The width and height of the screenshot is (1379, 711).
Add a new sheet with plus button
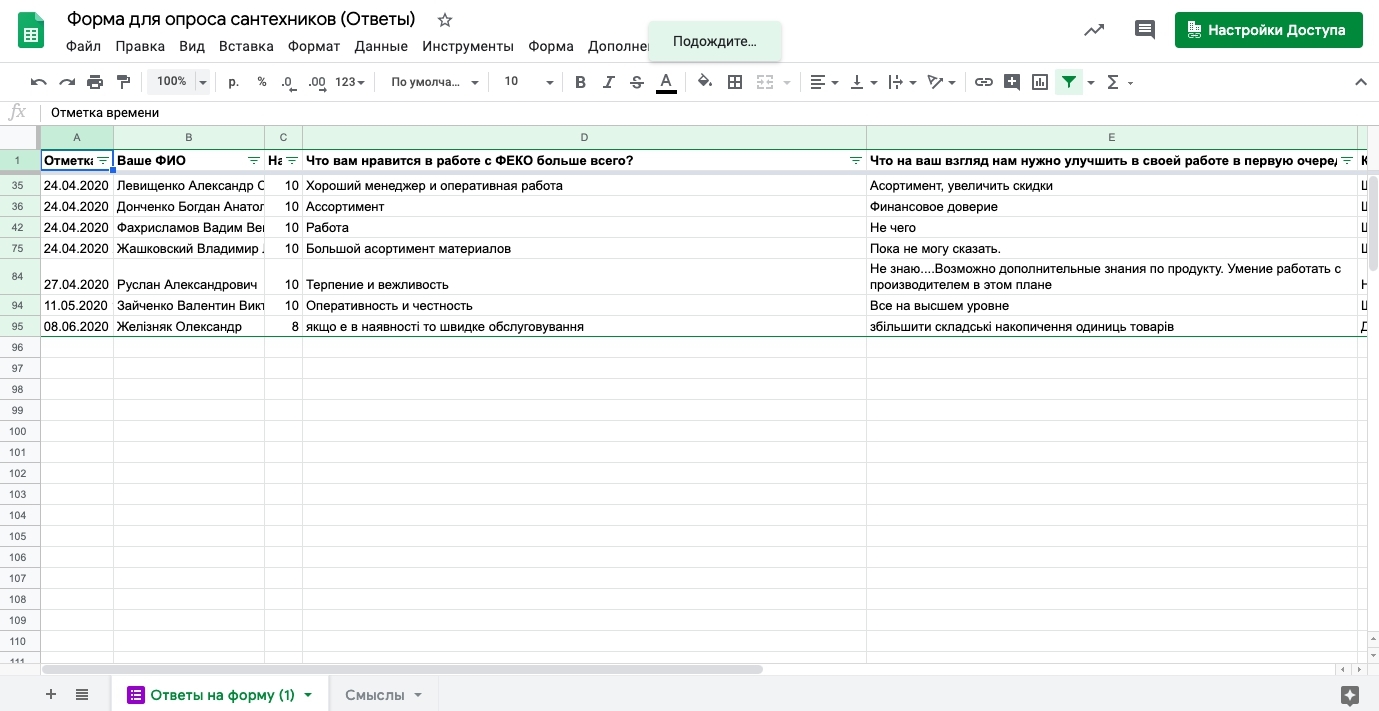coord(51,695)
